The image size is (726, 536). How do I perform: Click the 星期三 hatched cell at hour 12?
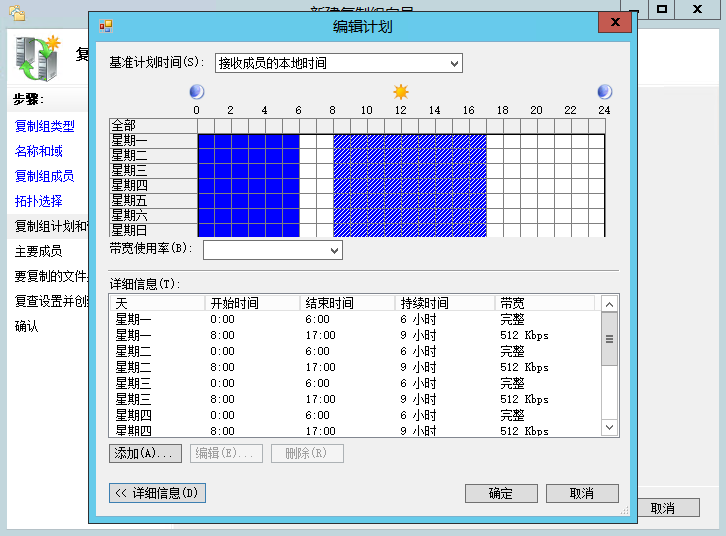[x=410, y=171]
